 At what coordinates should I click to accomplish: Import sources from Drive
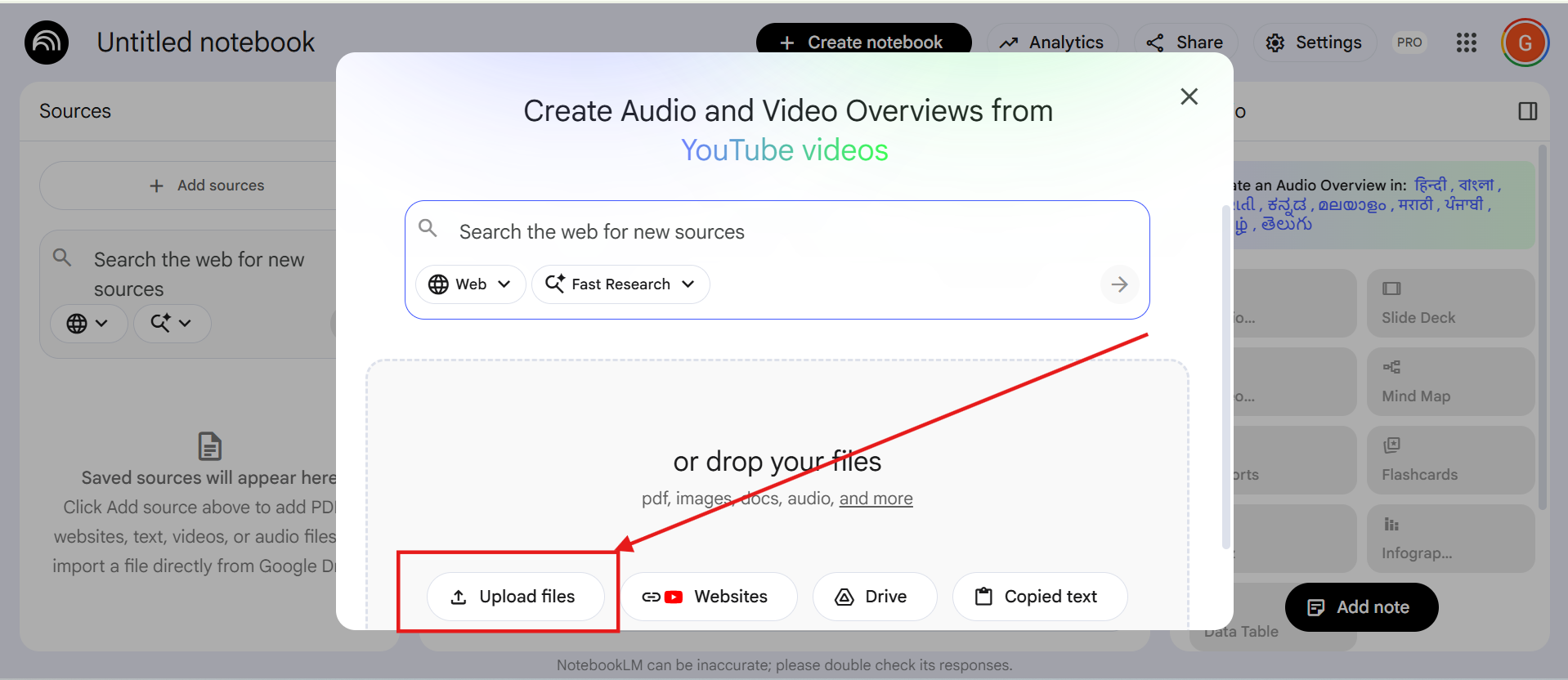click(875, 597)
